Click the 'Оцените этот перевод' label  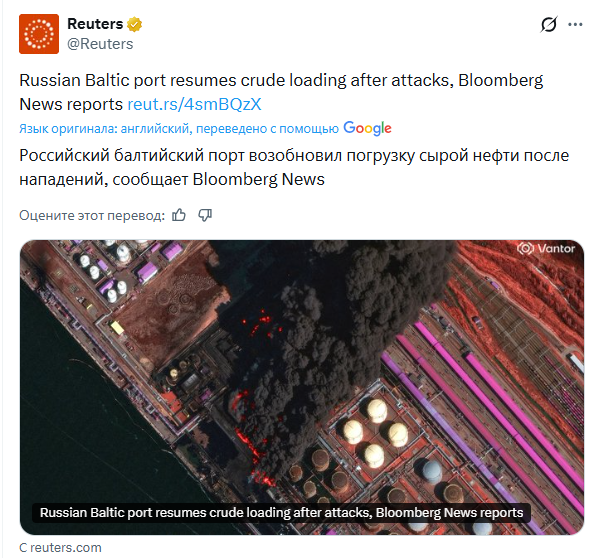[92, 215]
